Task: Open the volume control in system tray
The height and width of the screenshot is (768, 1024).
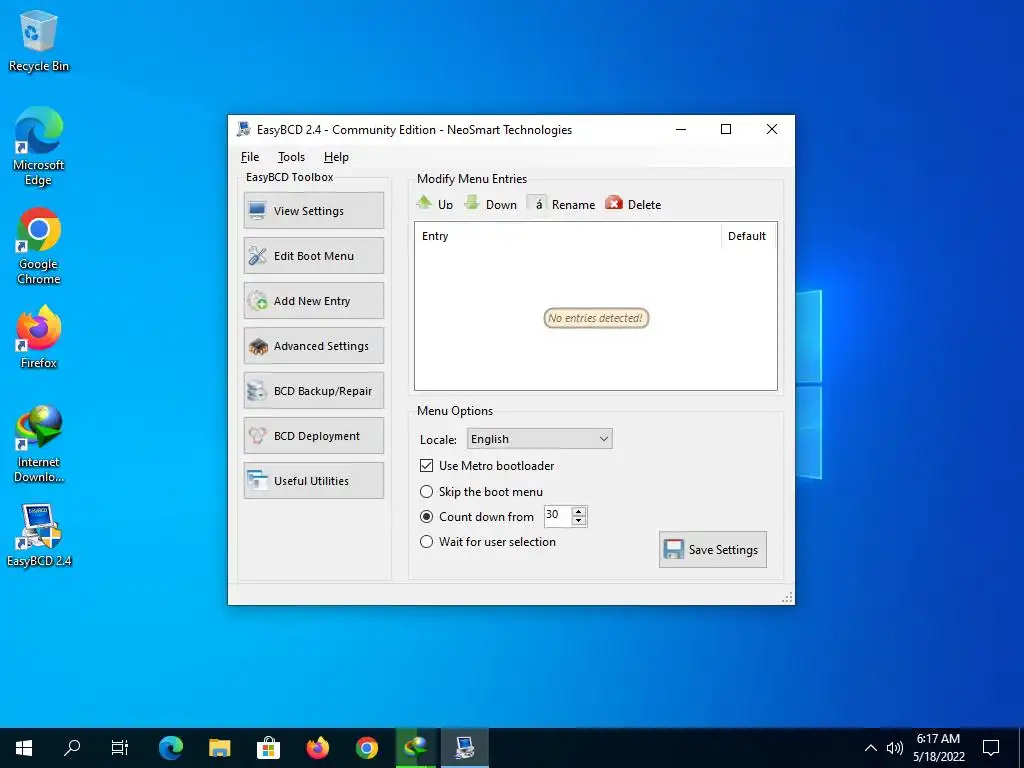Action: [x=895, y=748]
